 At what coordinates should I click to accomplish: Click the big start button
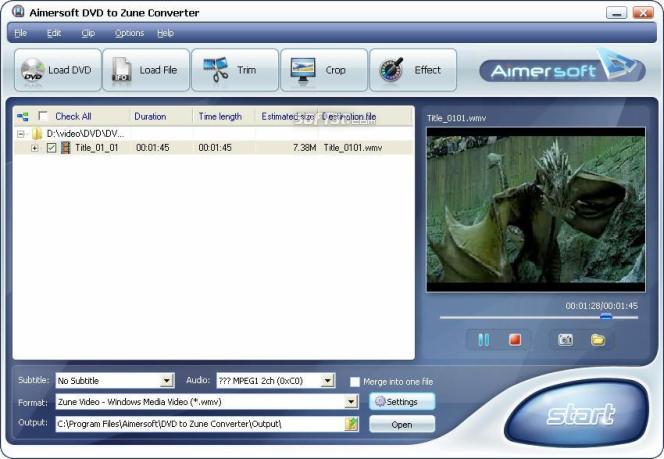(x=577, y=412)
